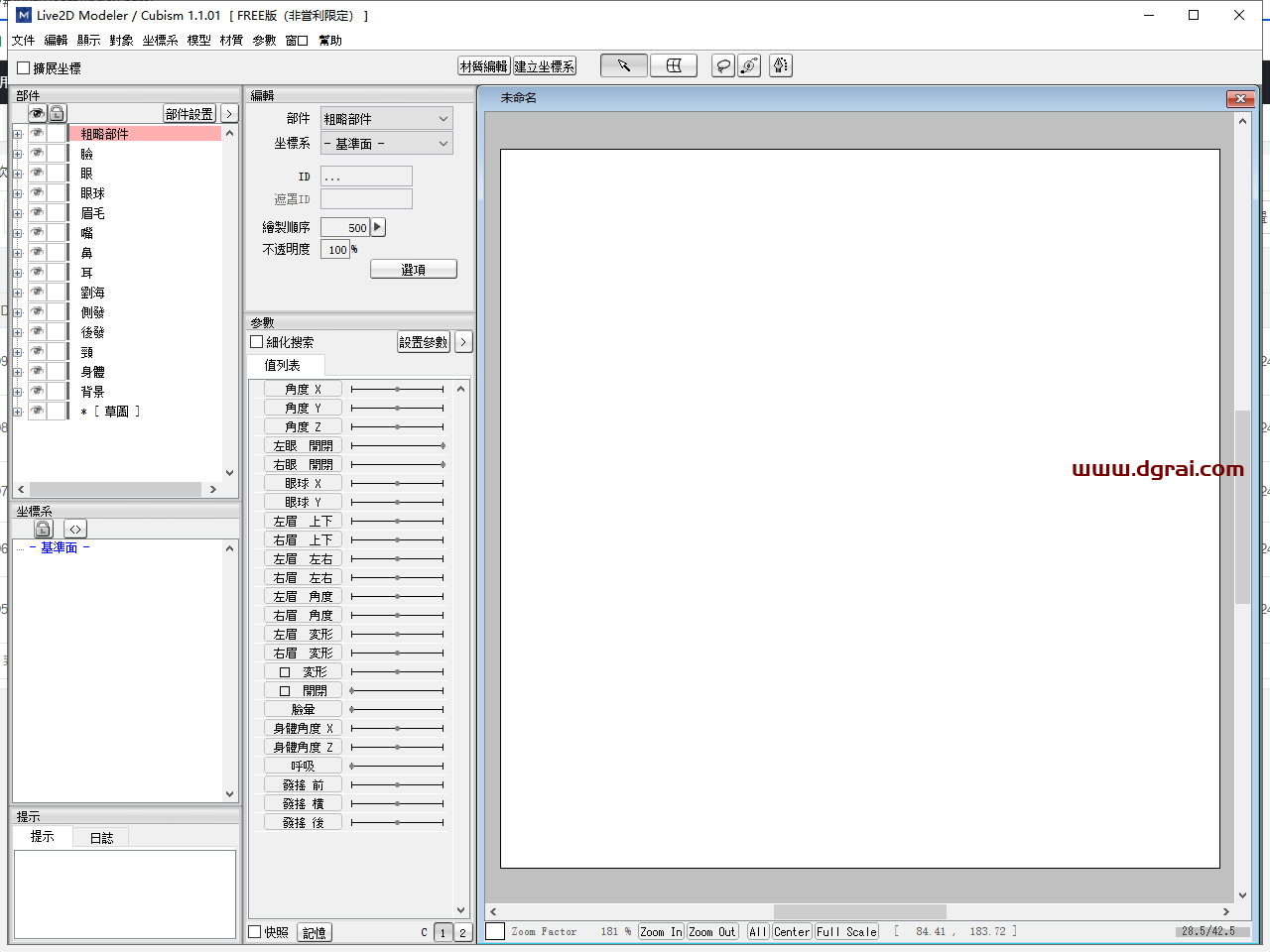Select the rope soft-selection tool
This screenshot has height=952, width=1270.
click(749, 65)
